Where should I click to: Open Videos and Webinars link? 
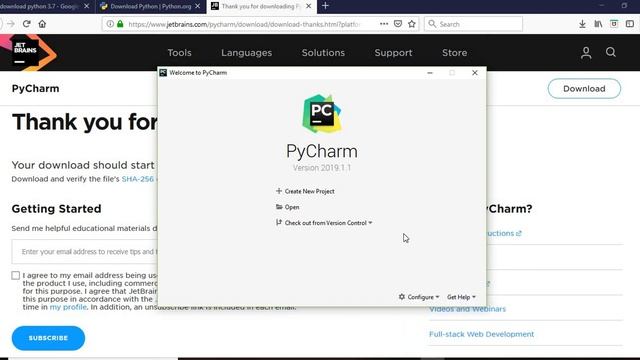click(467, 309)
